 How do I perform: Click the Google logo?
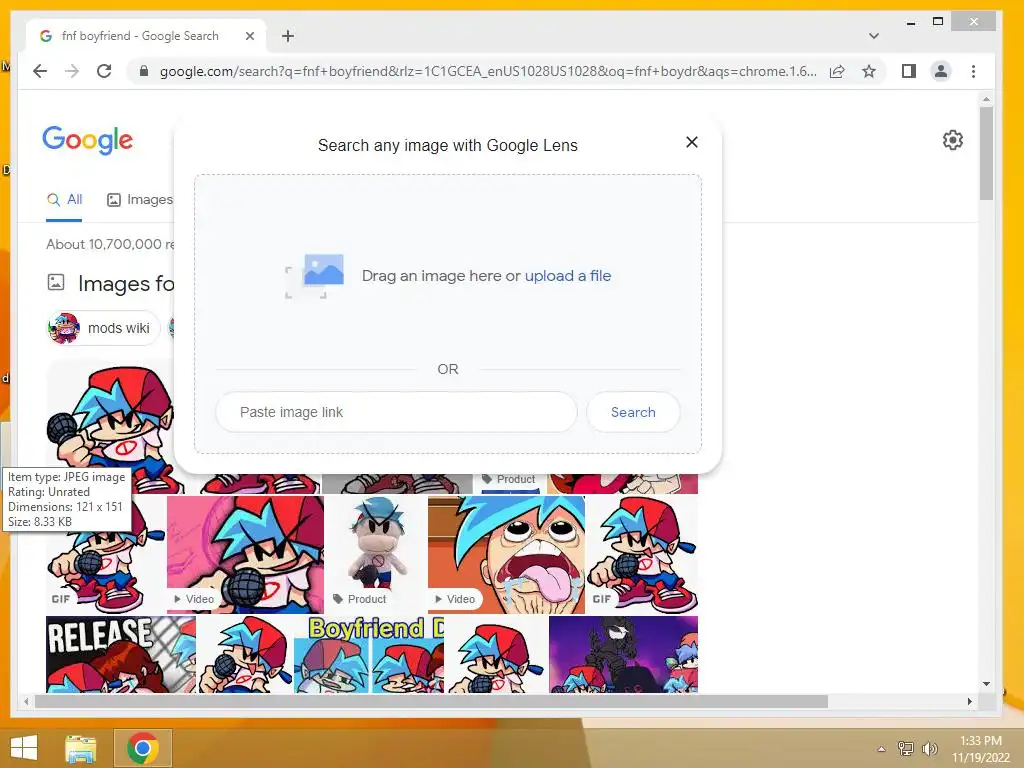coord(88,140)
